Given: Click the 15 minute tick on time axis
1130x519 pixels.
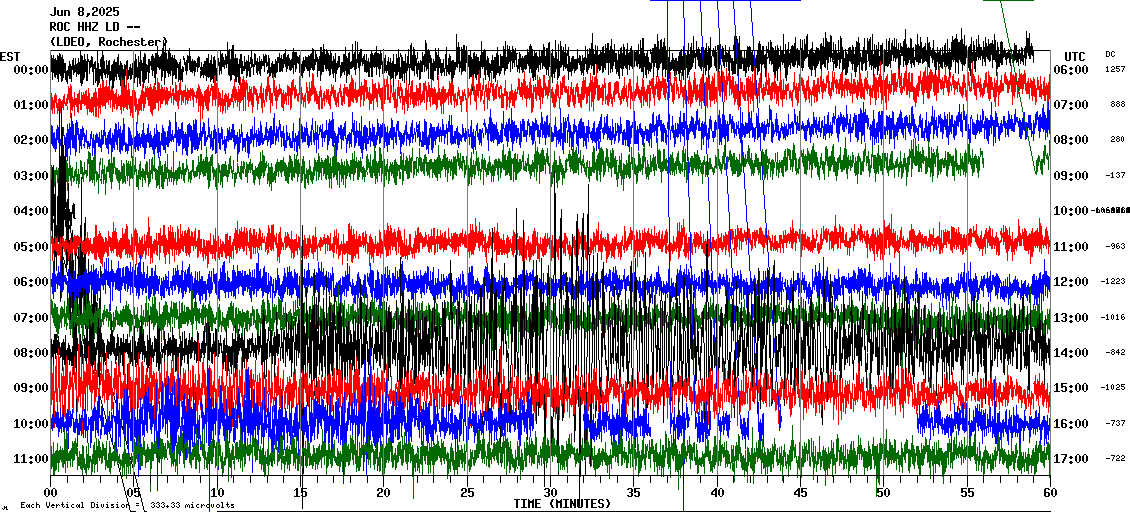Looking at the screenshot, I should [300, 492].
